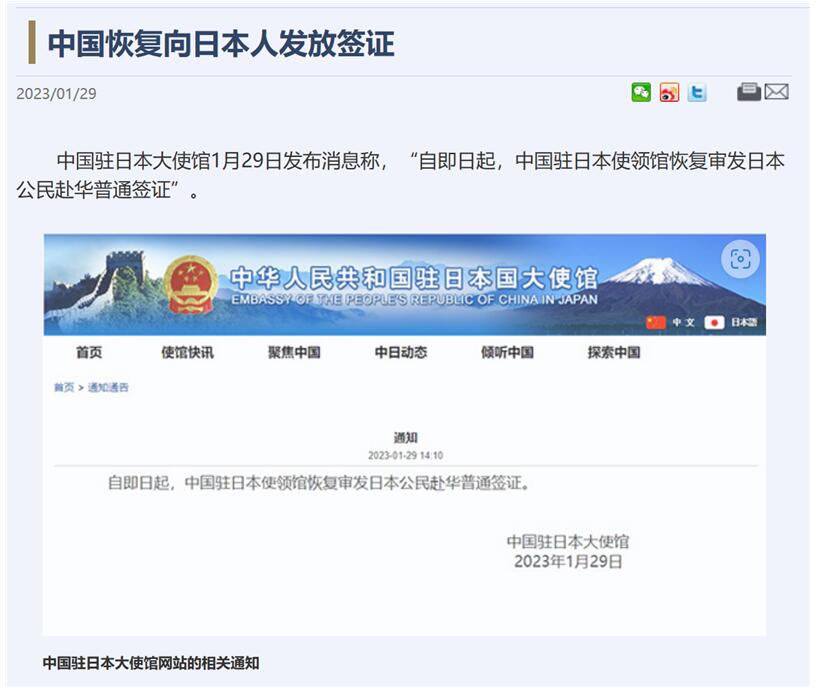Click the print page icon
The image size is (824, 688).
(x=749, y=92)
